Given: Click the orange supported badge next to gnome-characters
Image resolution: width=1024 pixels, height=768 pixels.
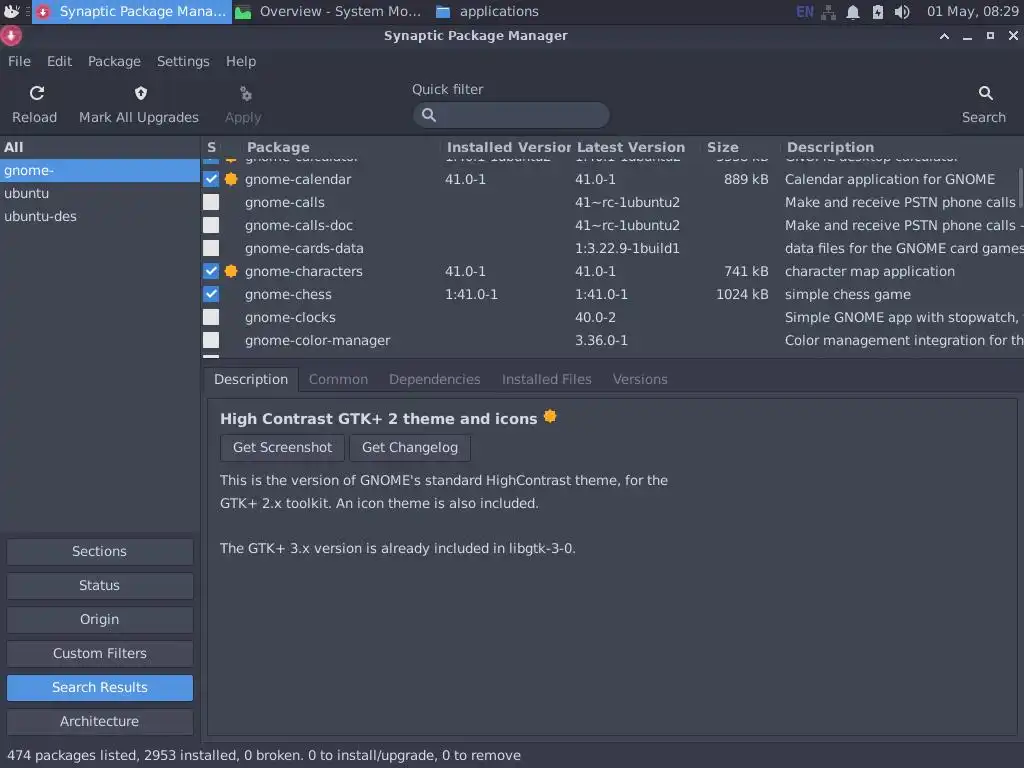Looking at the screenshot, I should [231, 271].
